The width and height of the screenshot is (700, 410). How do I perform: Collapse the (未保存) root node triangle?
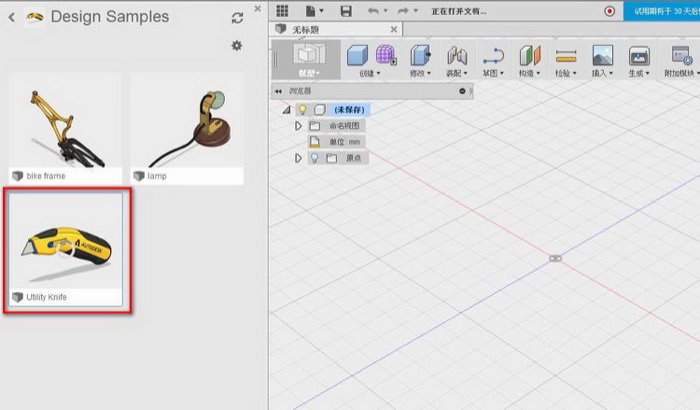coord(286,109)
